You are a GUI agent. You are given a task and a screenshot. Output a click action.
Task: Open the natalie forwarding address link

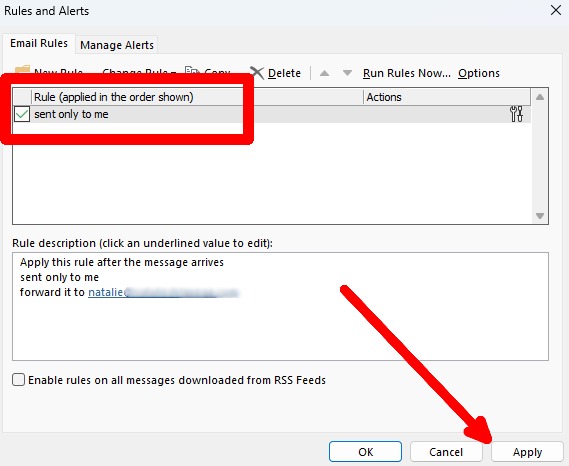(x=163, y=292)
